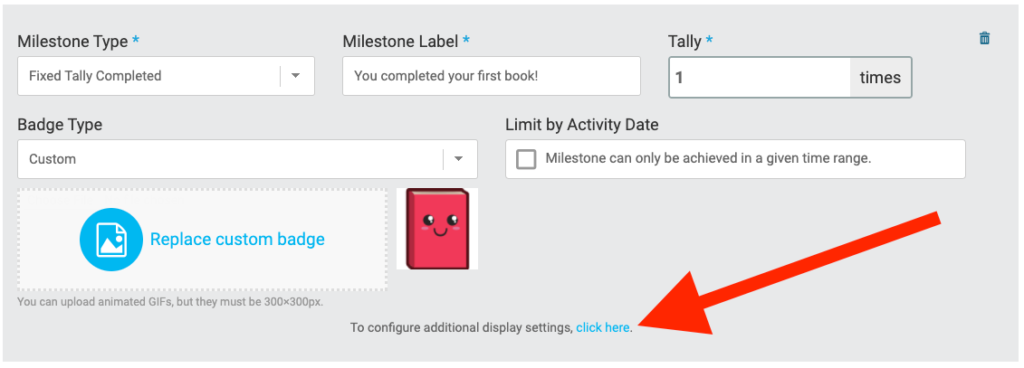
Task: Click the 'Milestone Type' field label
Action: coord(72,41)
